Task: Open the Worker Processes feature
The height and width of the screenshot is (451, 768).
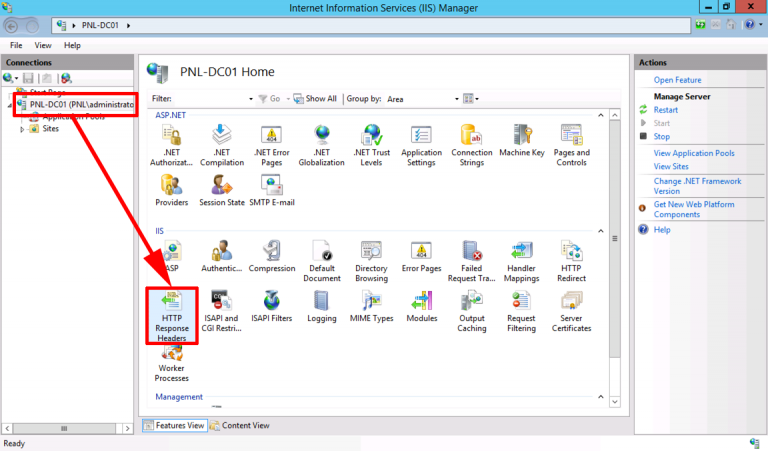Action: tap(171, 363)
